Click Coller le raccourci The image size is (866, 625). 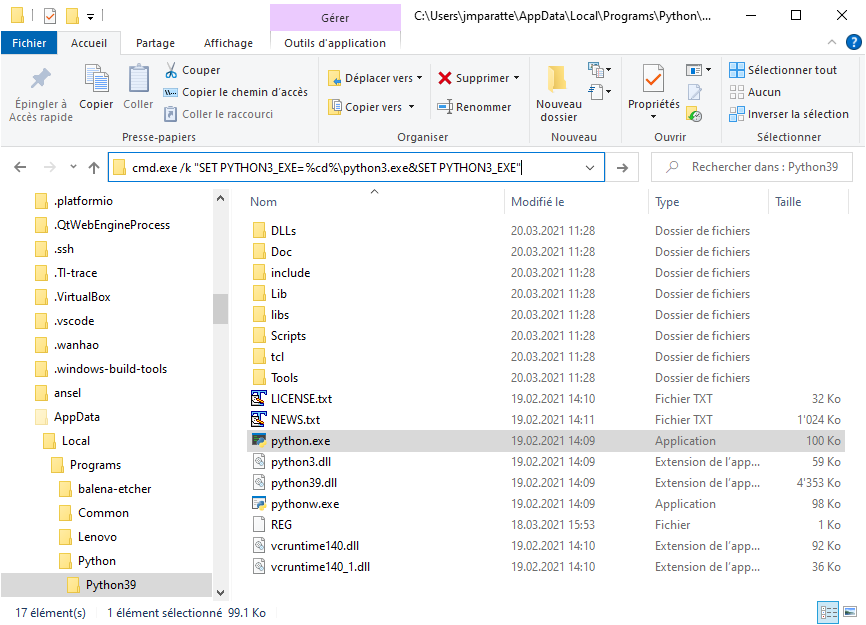(219, 114)
